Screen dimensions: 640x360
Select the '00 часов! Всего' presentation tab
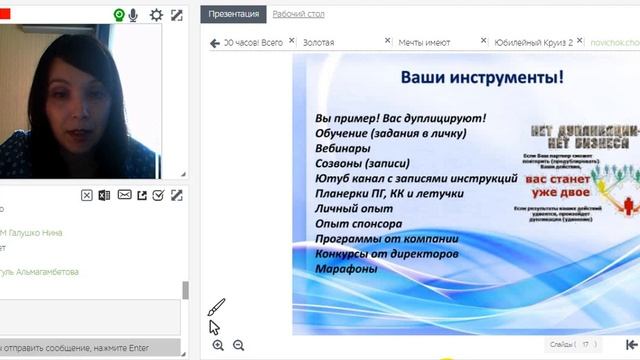pyautogui.click(x=253, y=42)
